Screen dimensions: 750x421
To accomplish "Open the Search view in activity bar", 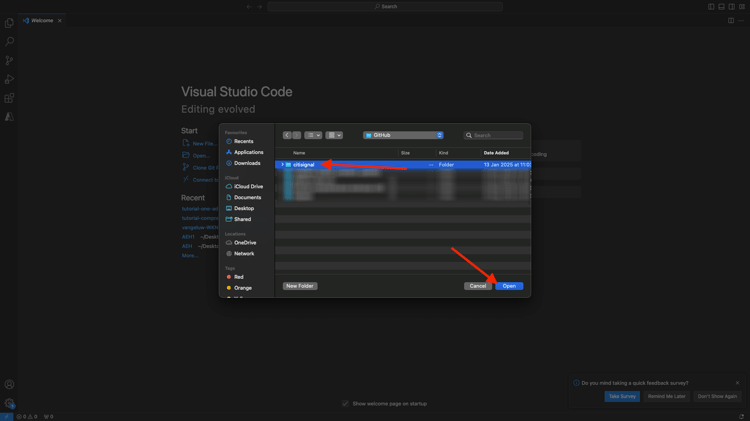I will click(9, 42).
